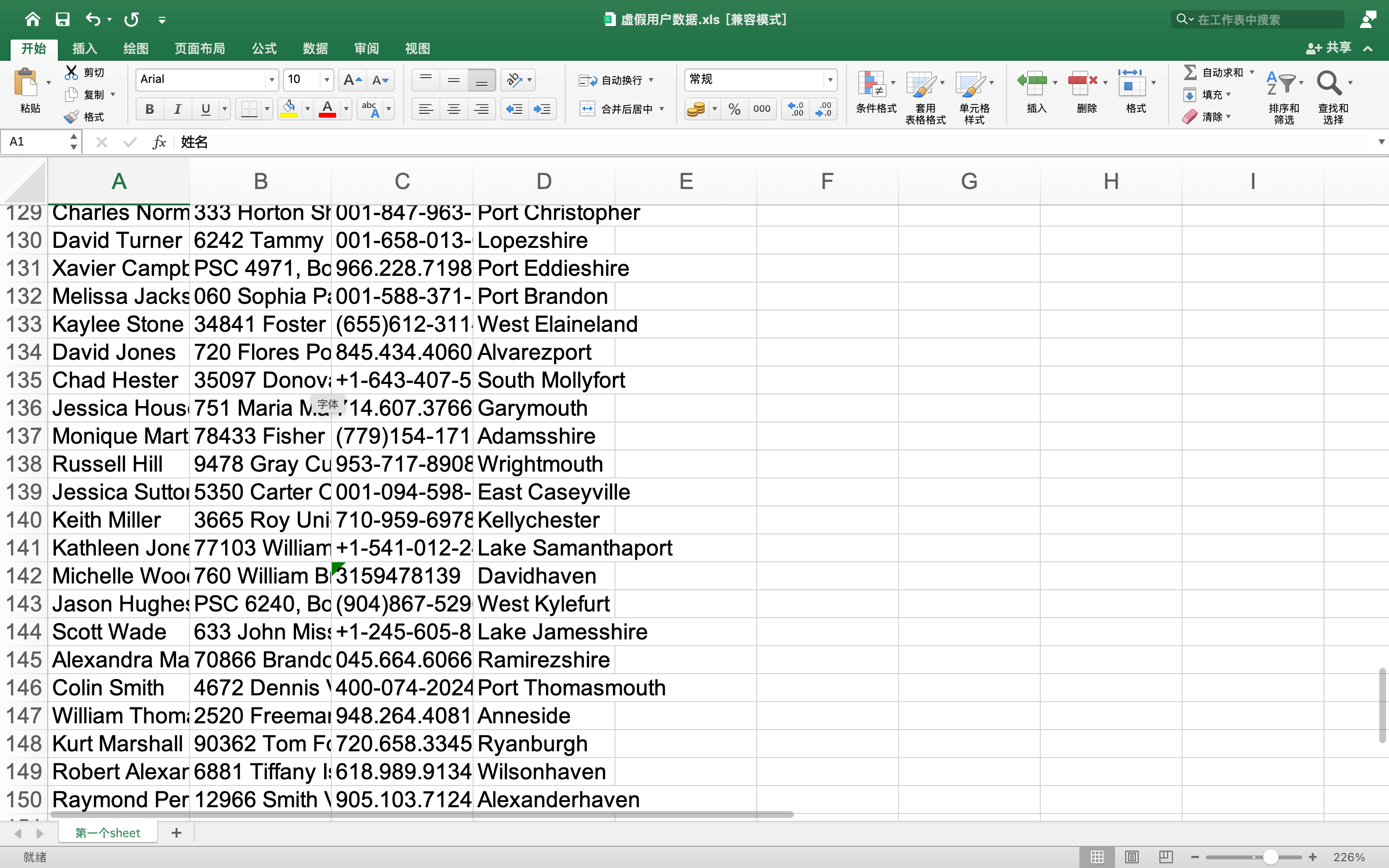Toggle underline formatting on selected cell
This screenshot has width=1389, height=868.
pos(204,109)
